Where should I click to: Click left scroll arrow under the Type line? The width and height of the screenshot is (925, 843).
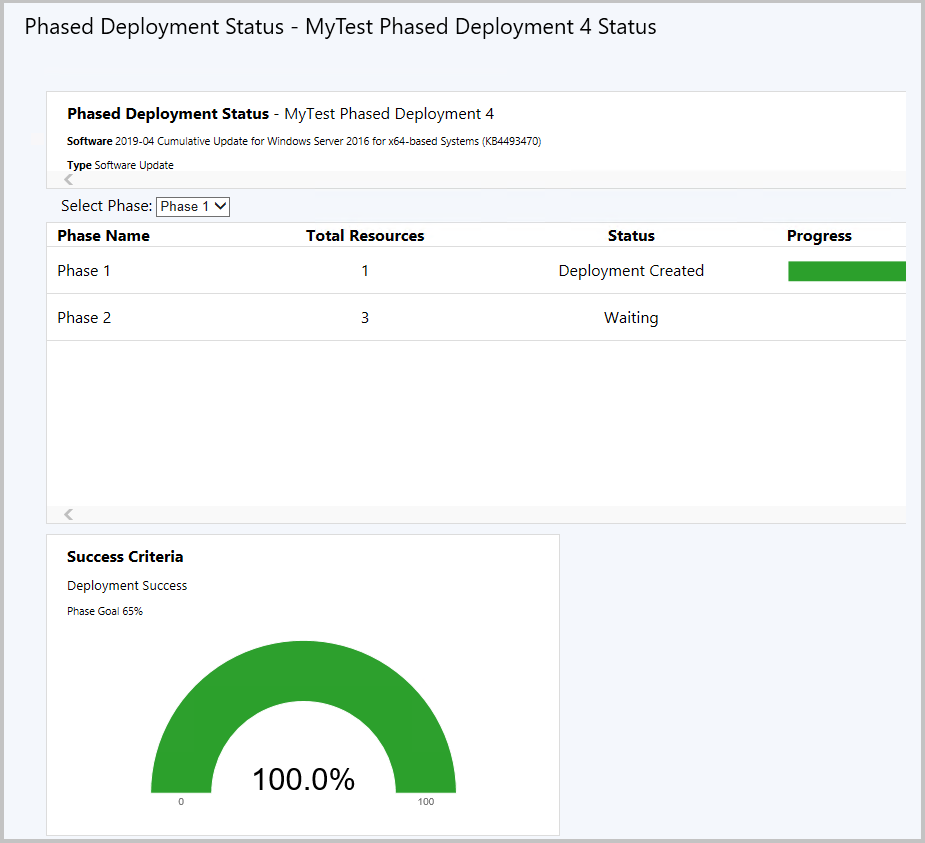(x=68, y=180)
